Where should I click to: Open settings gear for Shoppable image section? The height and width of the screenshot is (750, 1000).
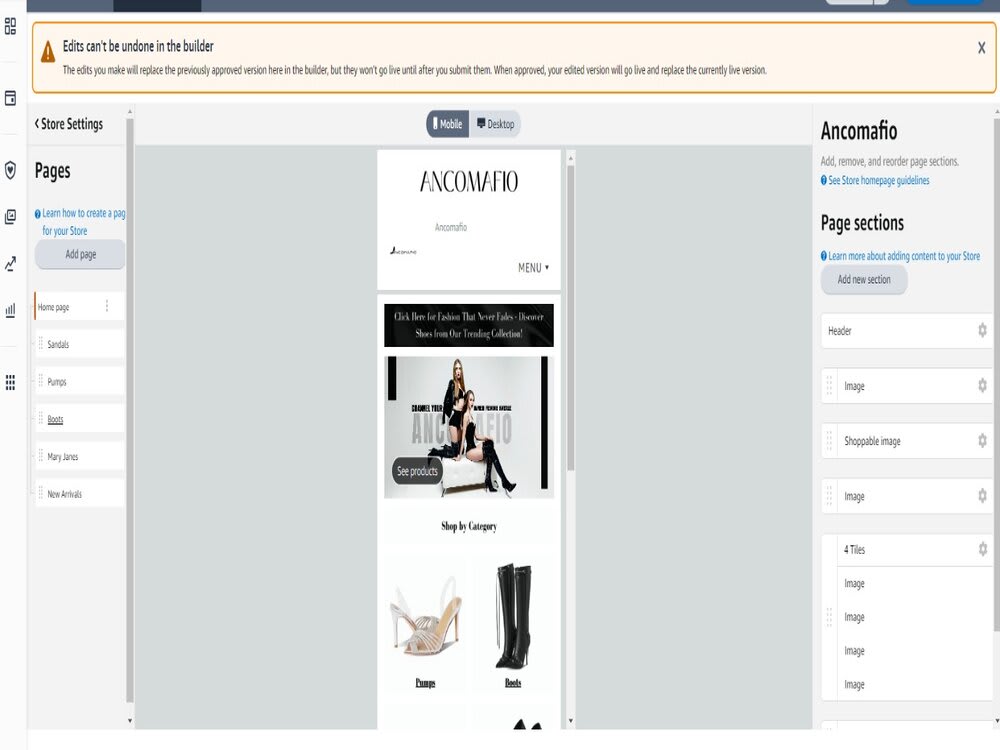pos(982,441)
